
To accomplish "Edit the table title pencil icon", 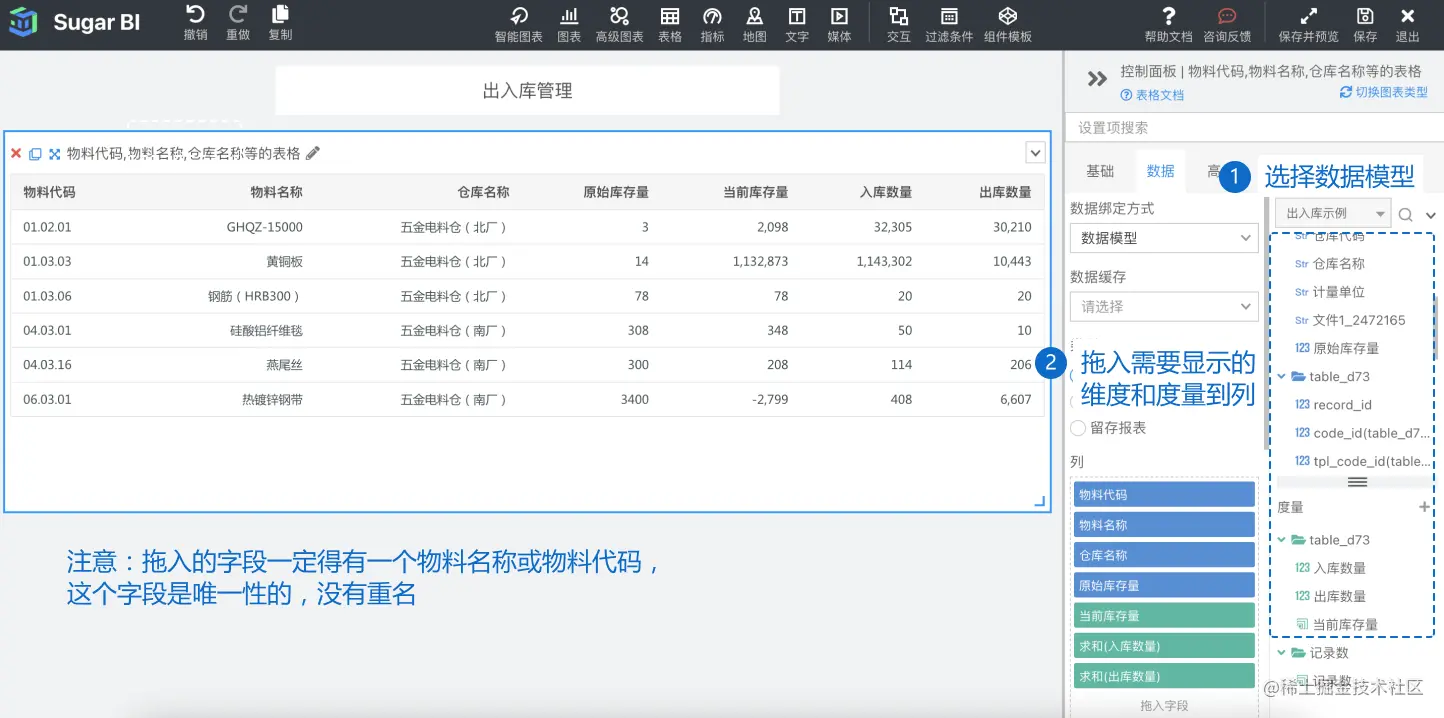I will tap(313, 153).
